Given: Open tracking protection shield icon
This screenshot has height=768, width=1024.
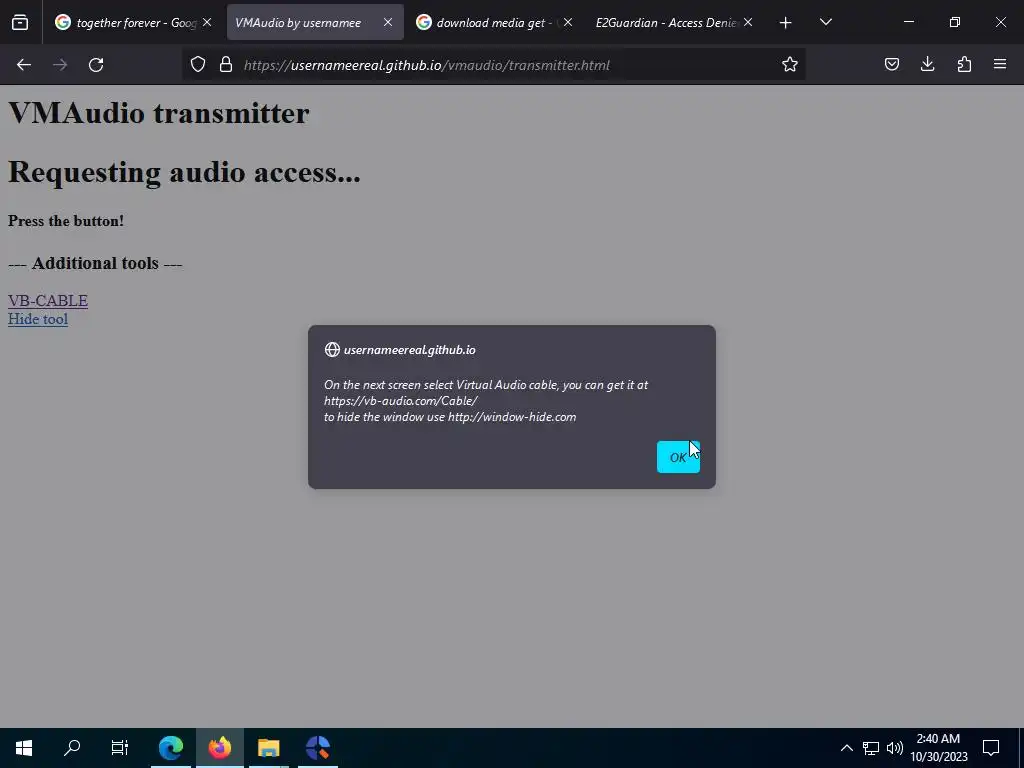Looking at the screenshot, I should pos(198,65).
